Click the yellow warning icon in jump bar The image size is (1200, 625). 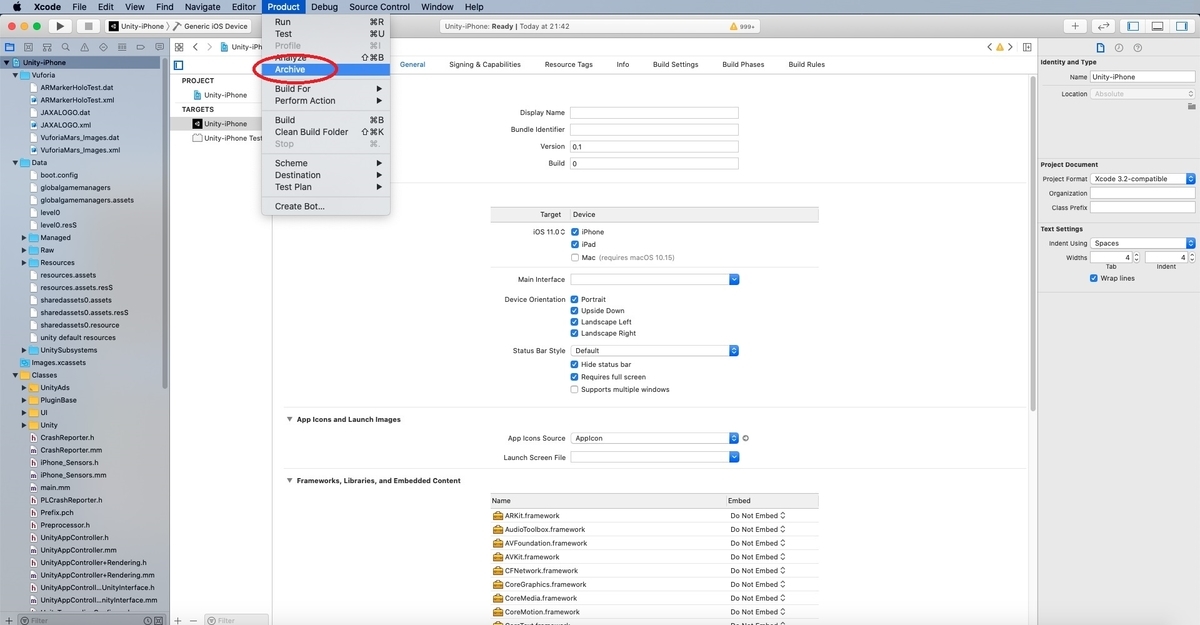click(x=998, y=47)
